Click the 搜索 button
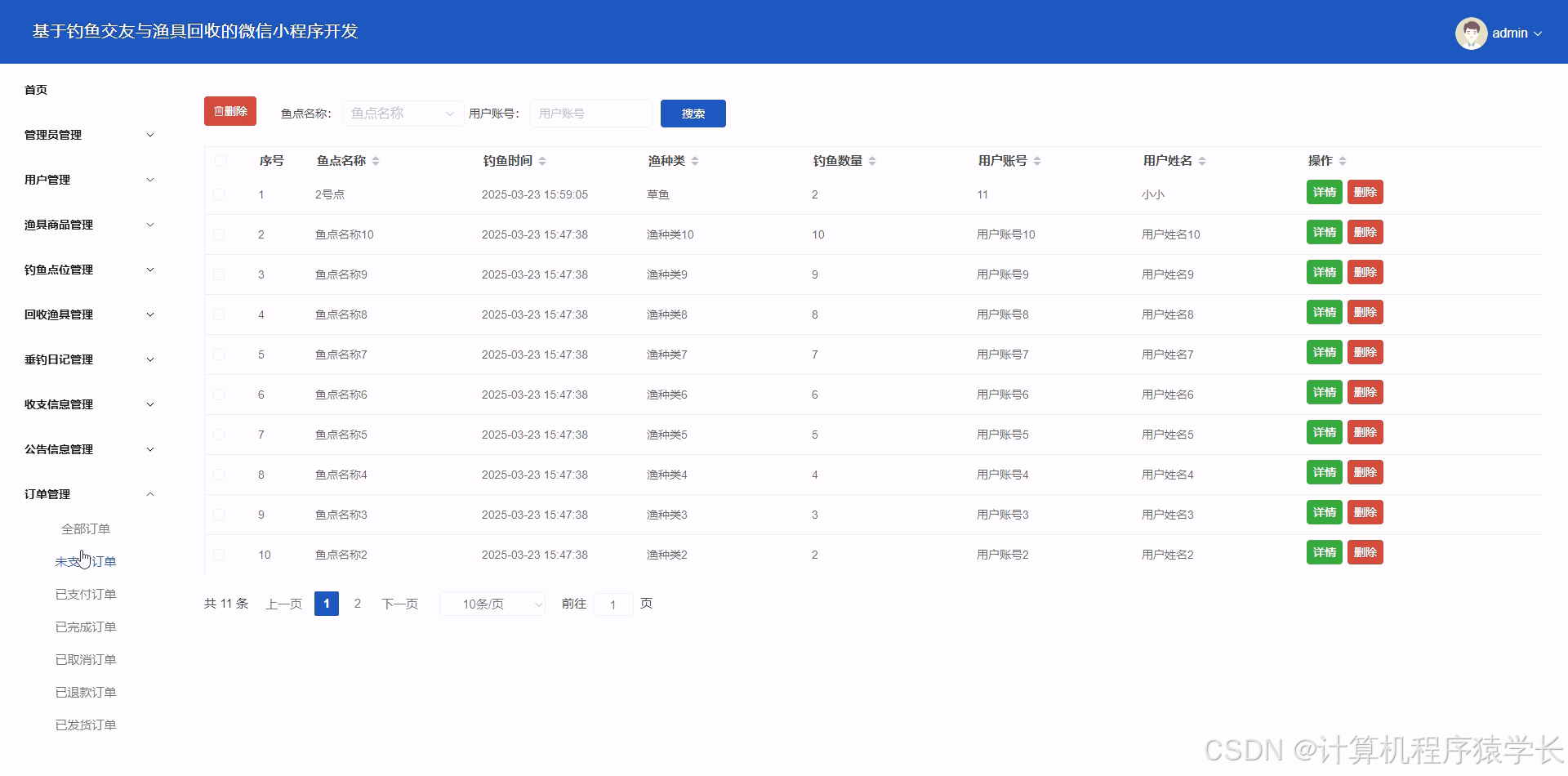Screen dimensions: 1568x776 [x=693, y=114]
